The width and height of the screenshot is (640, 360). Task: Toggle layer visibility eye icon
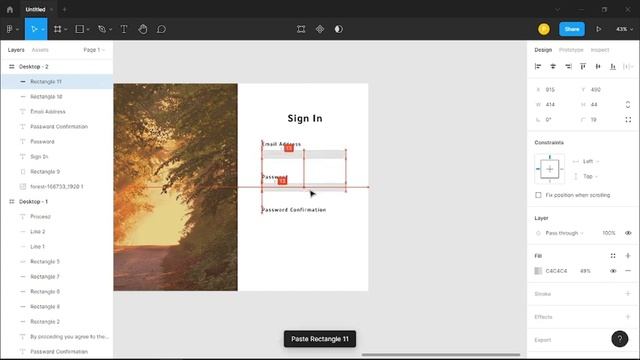click(628, 233)
